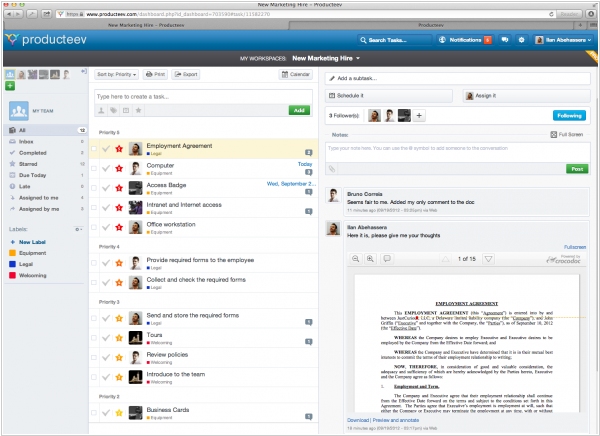Click the green add workspace plus icon
The image size is (600, 436).
click(10, 86)
